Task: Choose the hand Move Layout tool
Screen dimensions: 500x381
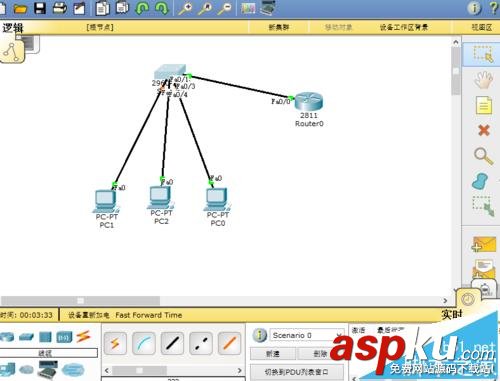Action: (x=483, y=80)
